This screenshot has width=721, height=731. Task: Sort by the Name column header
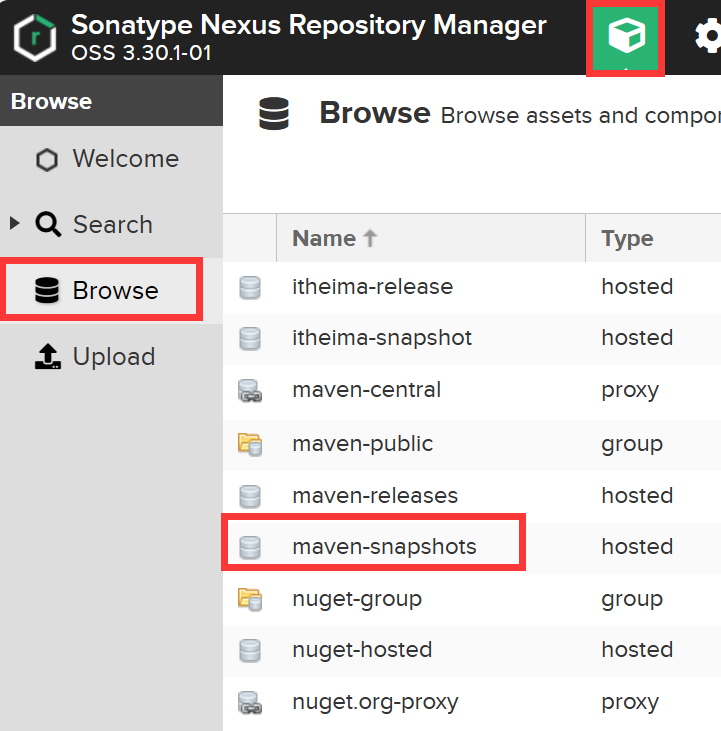[431, 238]
